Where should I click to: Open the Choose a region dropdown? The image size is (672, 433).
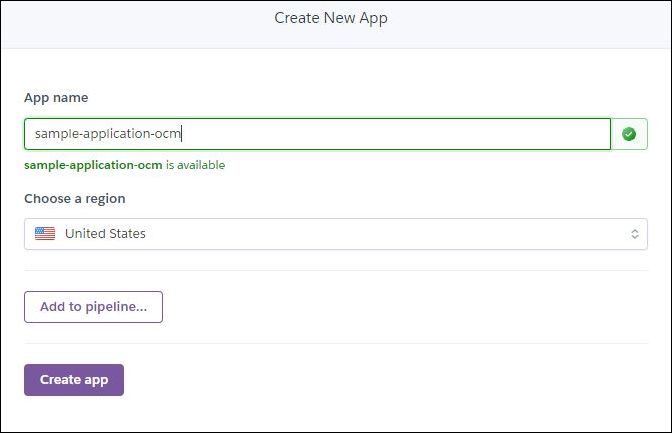(x=335, y=234)
